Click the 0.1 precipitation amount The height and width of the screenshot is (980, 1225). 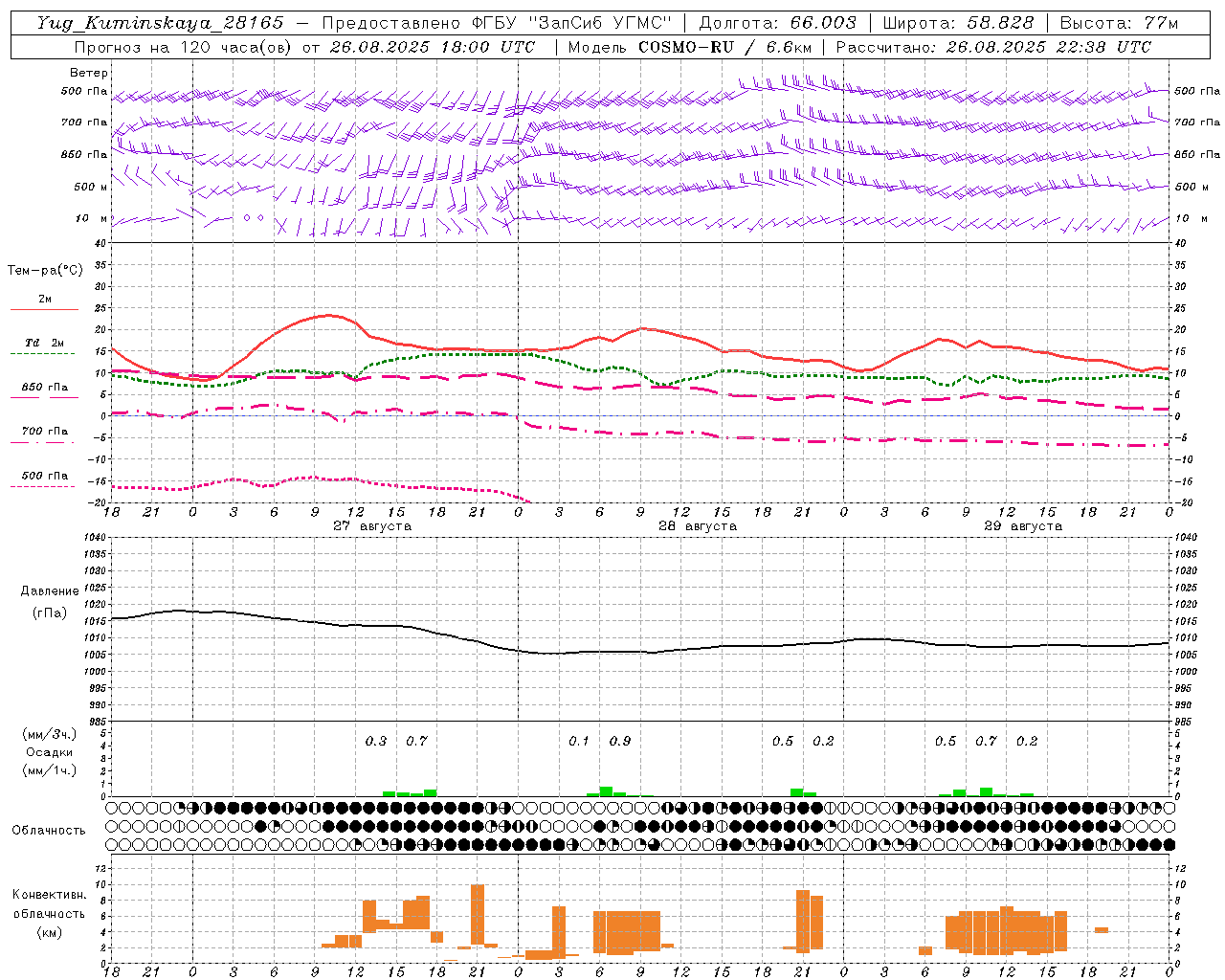point(579,742)
